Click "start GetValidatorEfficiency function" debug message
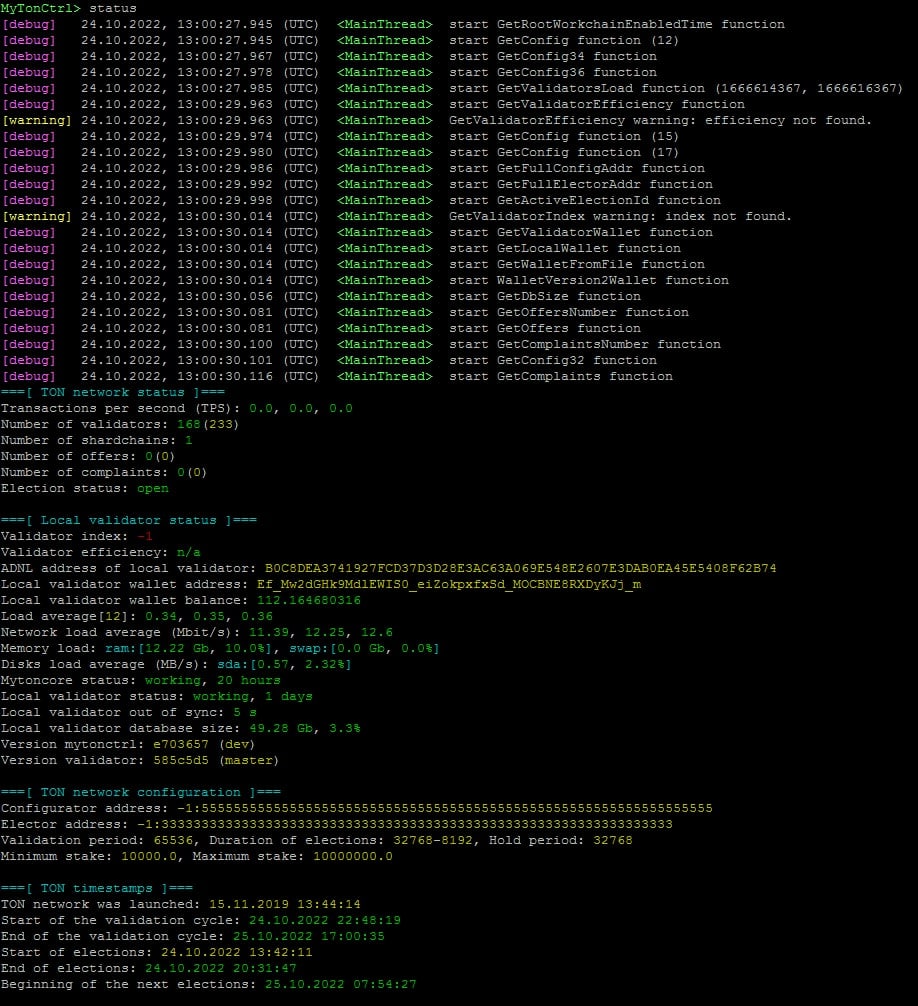Screen dimensions: 918x1006 (597, 105)
